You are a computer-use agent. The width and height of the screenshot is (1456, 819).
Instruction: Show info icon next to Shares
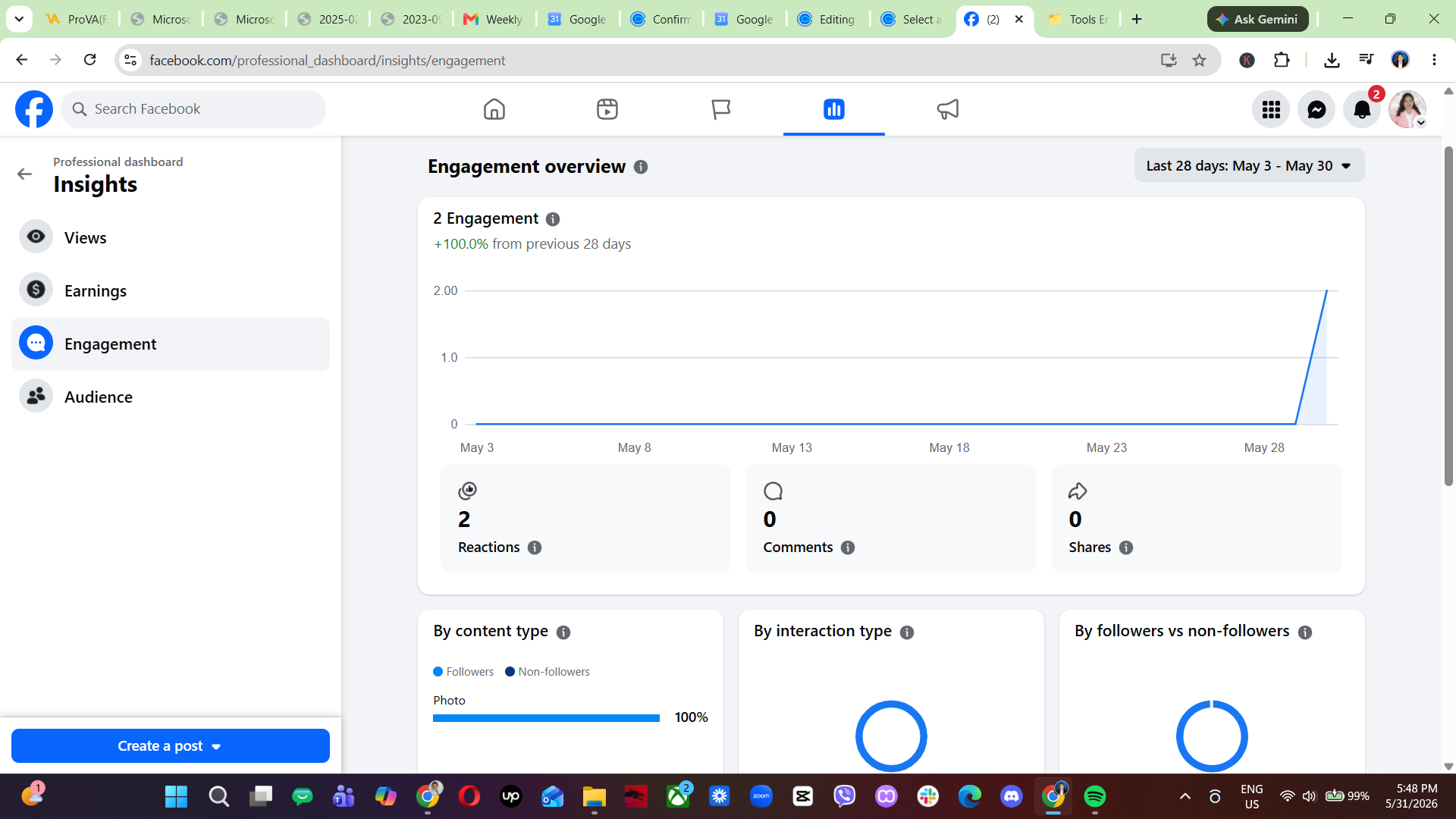1126,548
